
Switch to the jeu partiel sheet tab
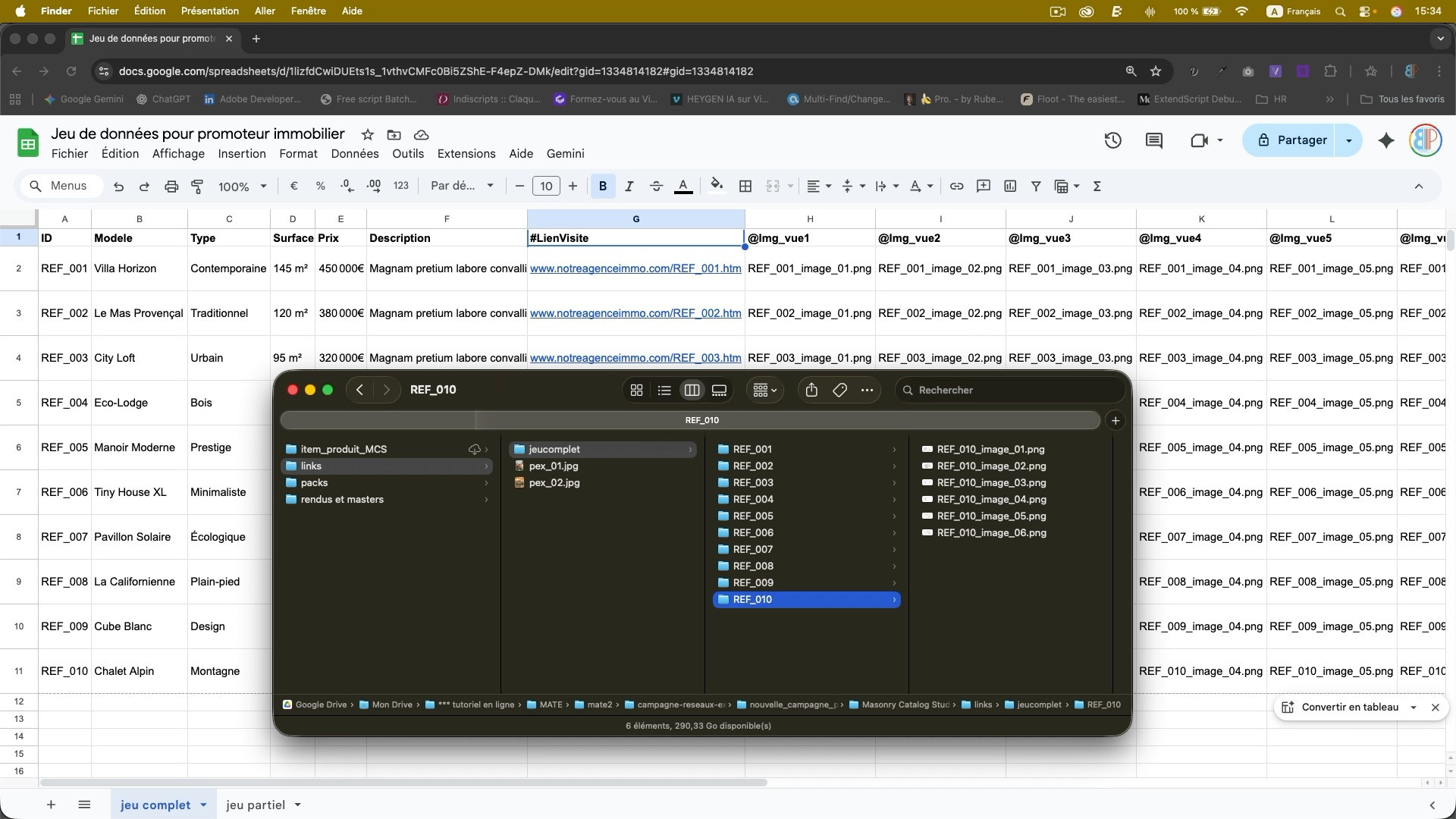click(x=256, y=805)
